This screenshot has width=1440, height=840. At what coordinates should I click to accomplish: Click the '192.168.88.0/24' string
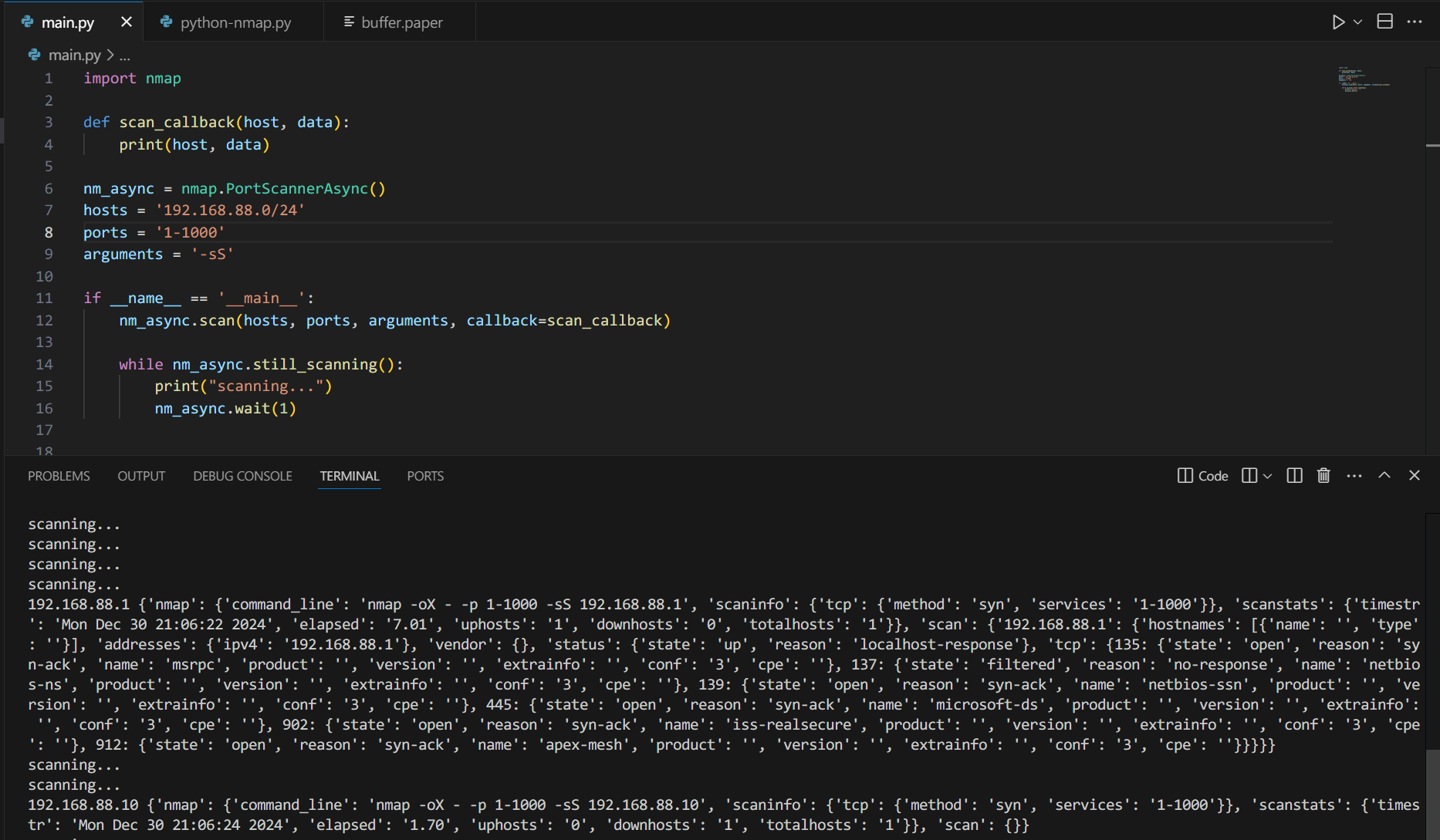tap(230, 210)
